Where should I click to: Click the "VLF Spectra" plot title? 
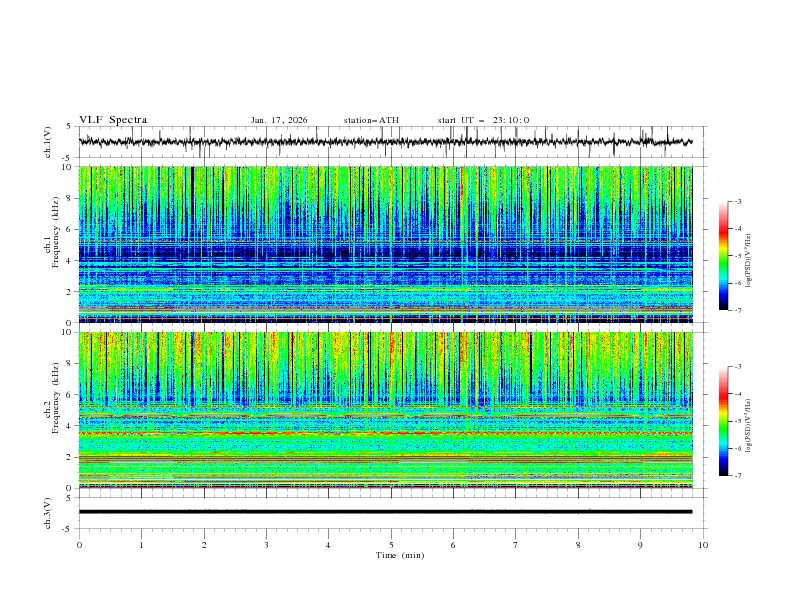(113, 120)
